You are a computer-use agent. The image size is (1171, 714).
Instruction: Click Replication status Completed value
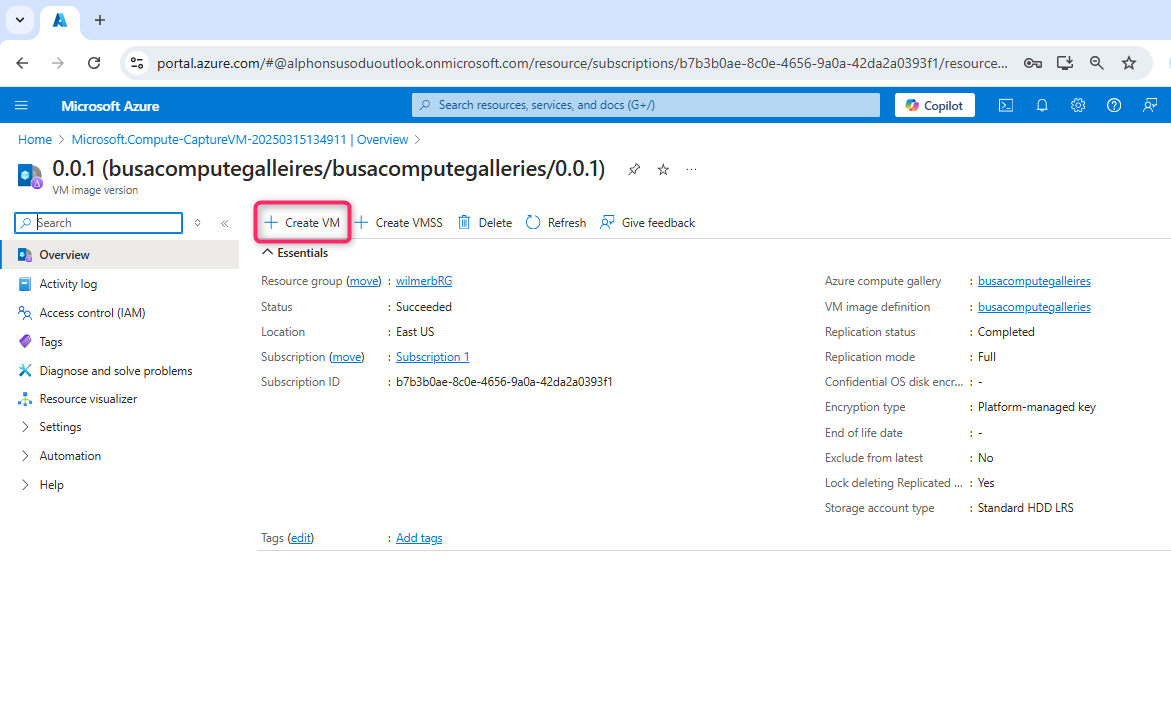point(1006,332)
